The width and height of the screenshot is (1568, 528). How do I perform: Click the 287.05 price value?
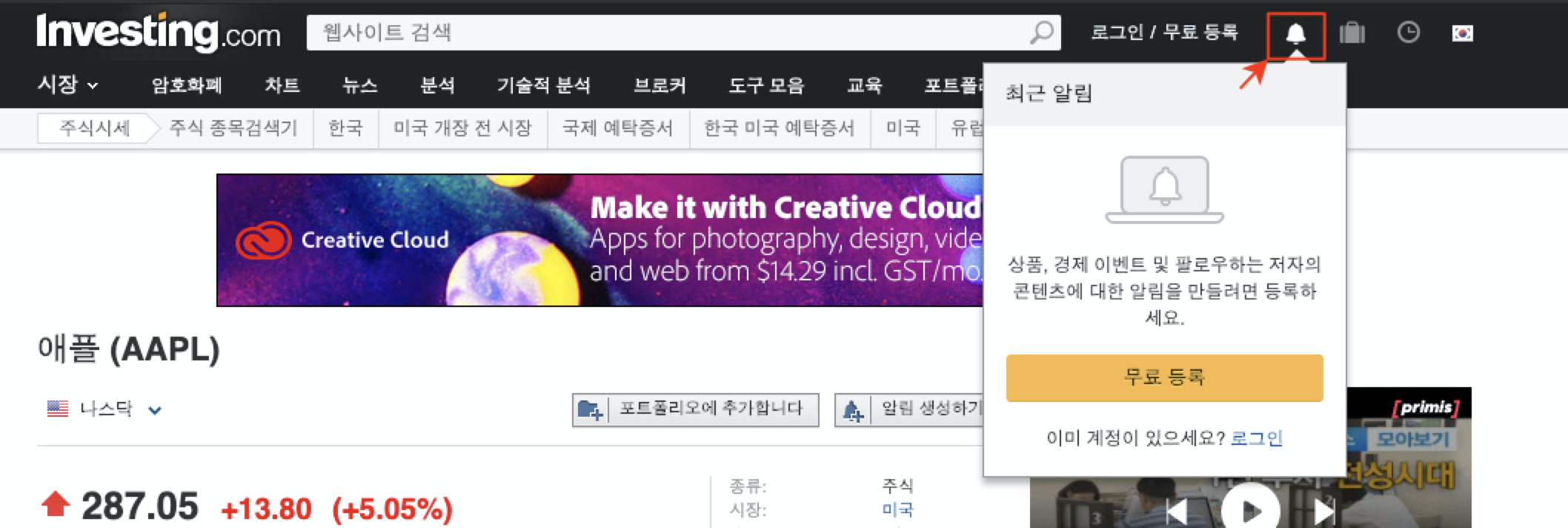[139, 507]
